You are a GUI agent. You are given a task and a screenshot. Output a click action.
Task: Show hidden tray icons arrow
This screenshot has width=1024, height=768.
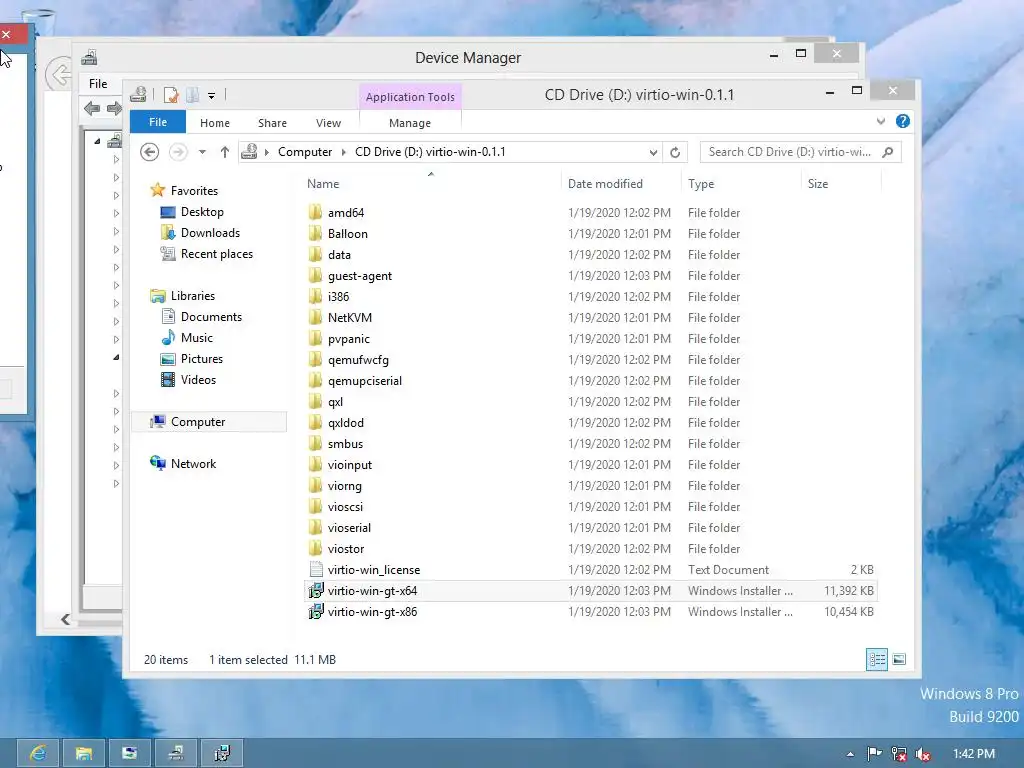(850, 754)
